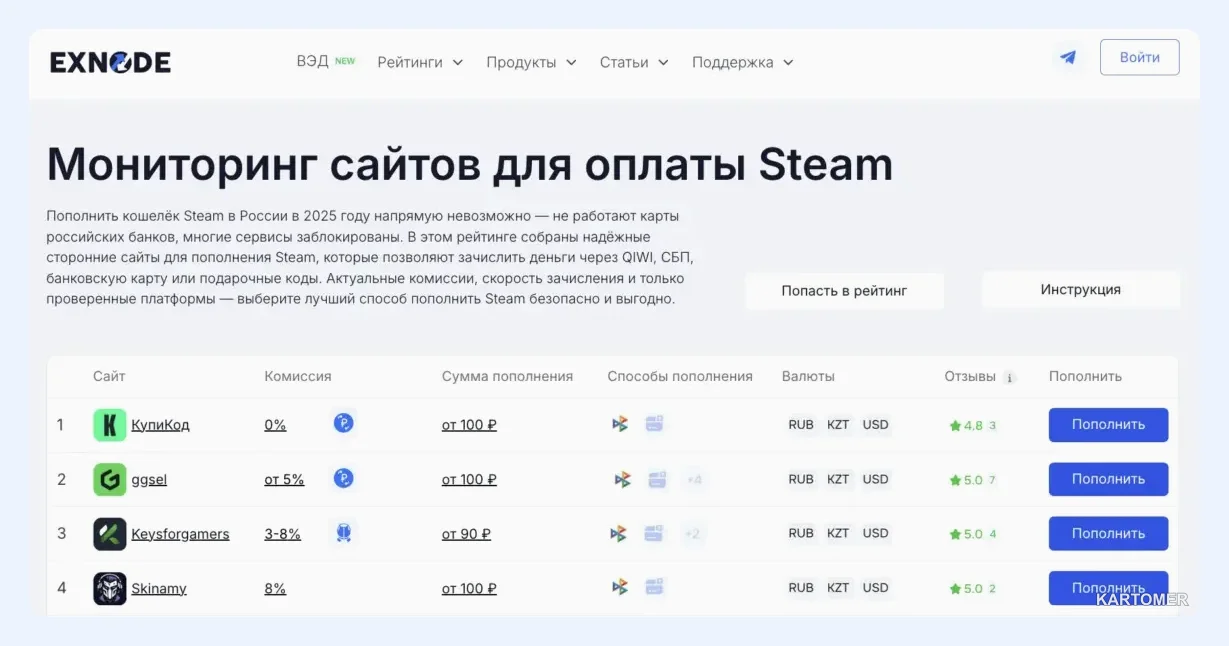The width and height of the screenshot is (1229, 646).
Task: Click the КупиКод site logo
Action: [x=110, y=425]
